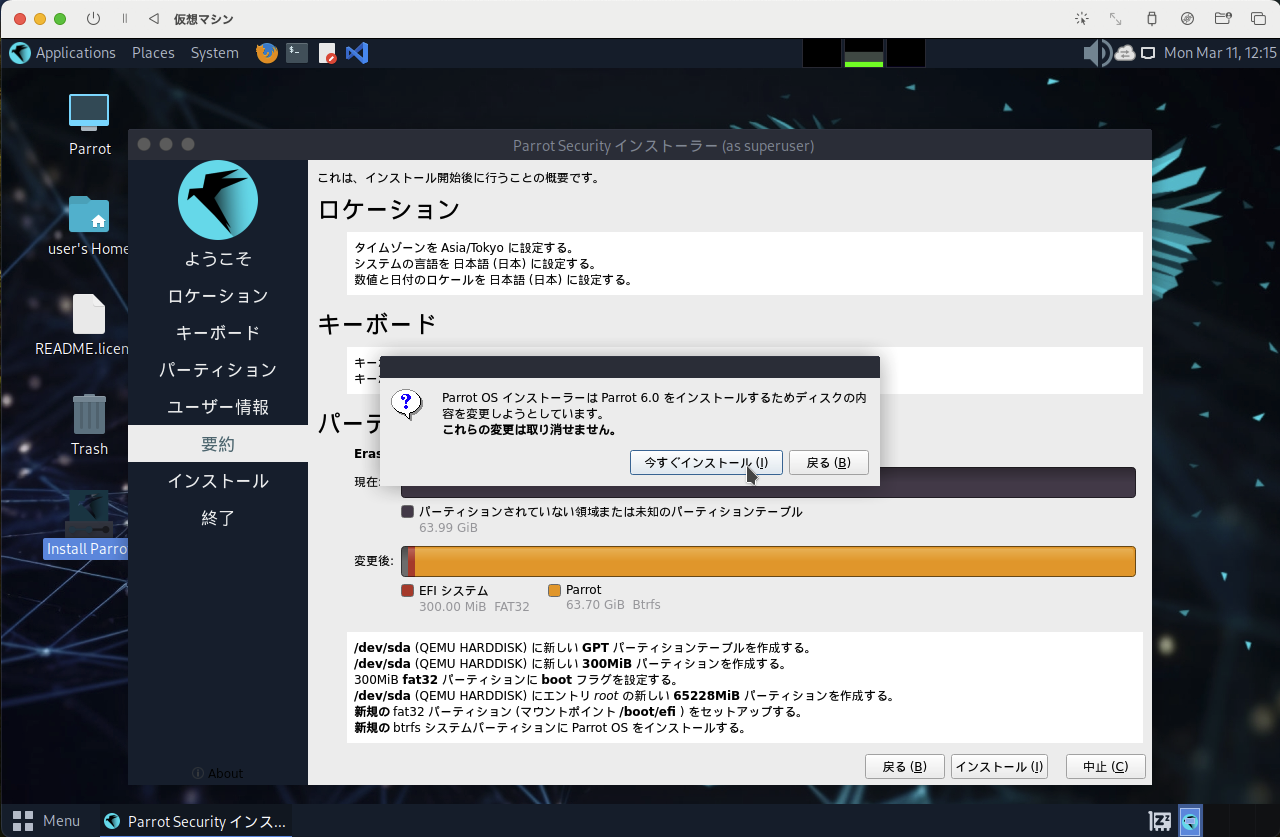This screenshot has width=1280, height=837.
Task: Click the line creating new GPT partition table
Action: pyautogui.click(x=582, y=648)
